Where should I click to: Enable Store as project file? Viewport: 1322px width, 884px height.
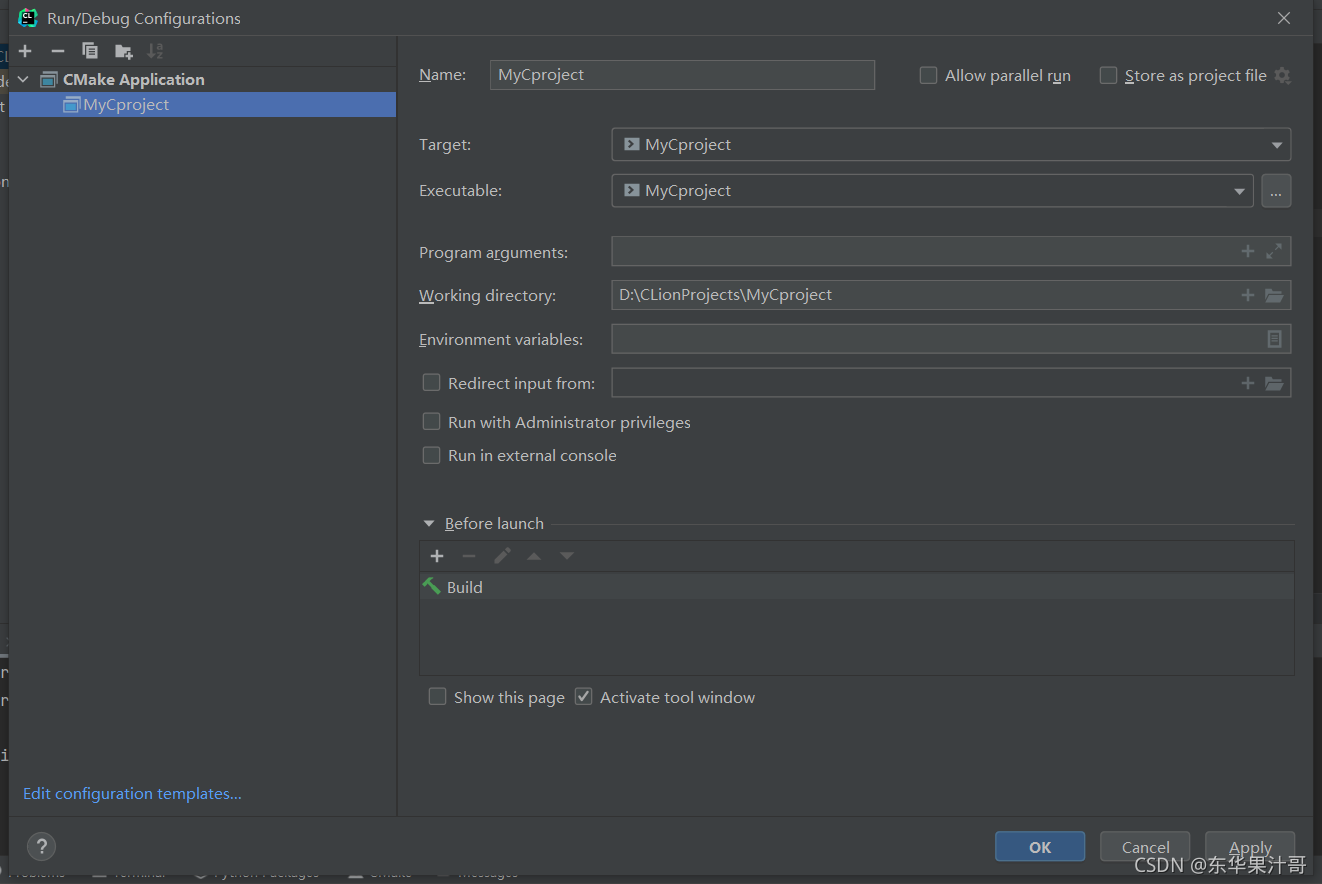point(1108,75)
